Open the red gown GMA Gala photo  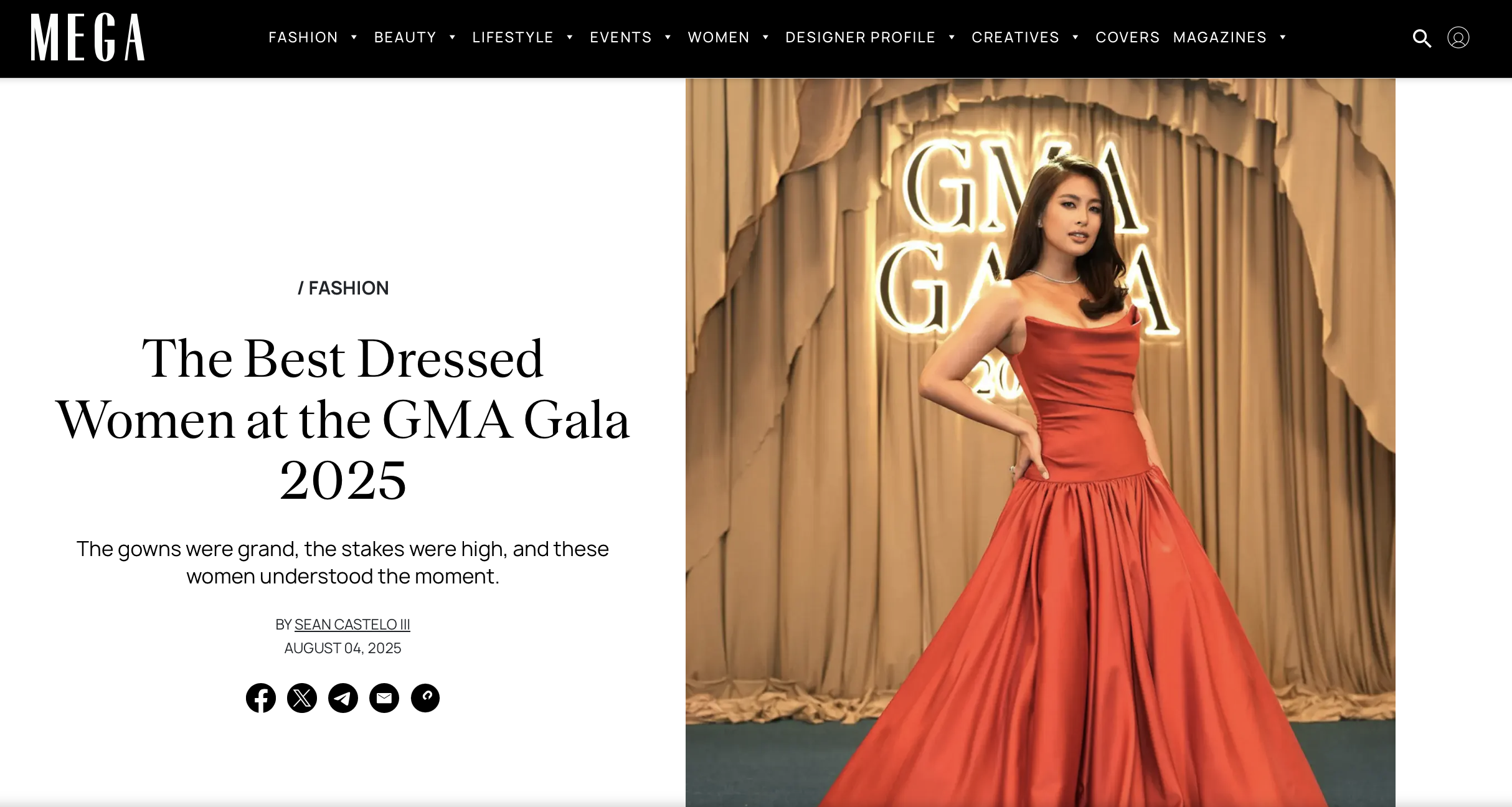tap(1040, 442)
